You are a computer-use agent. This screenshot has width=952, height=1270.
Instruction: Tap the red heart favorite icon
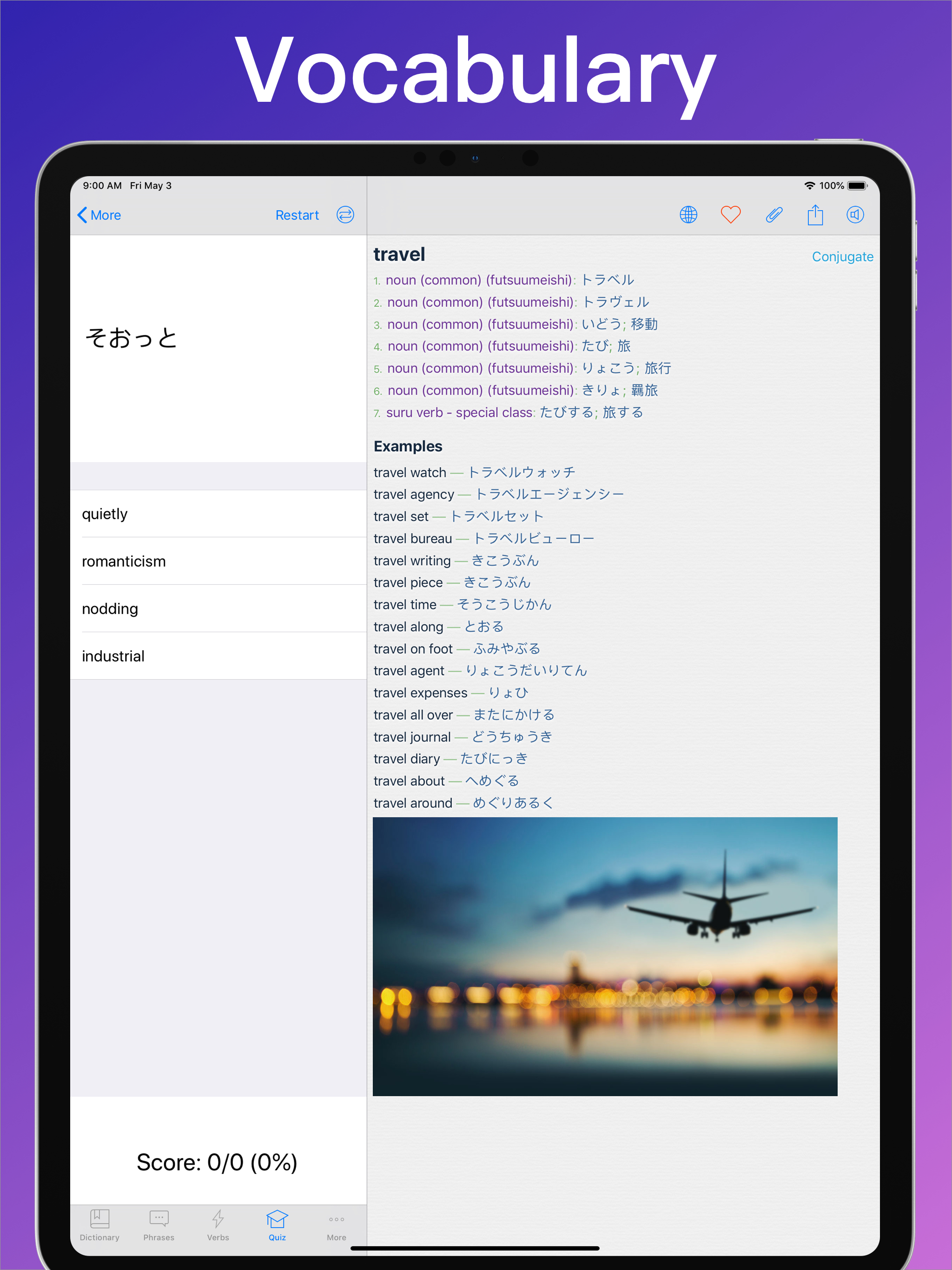click(x=730, y=215)
